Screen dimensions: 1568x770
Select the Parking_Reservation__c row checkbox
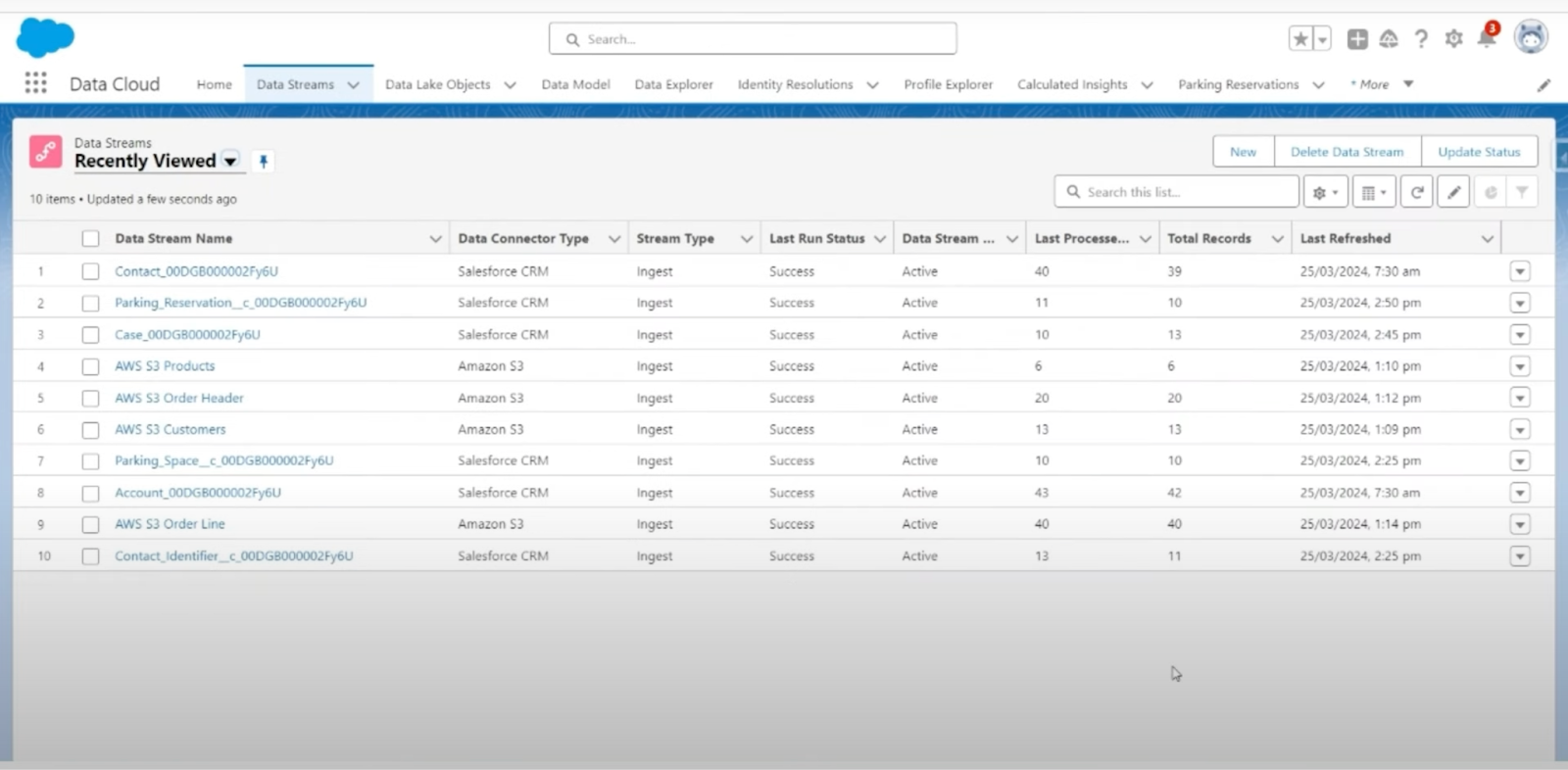[90, 303]
